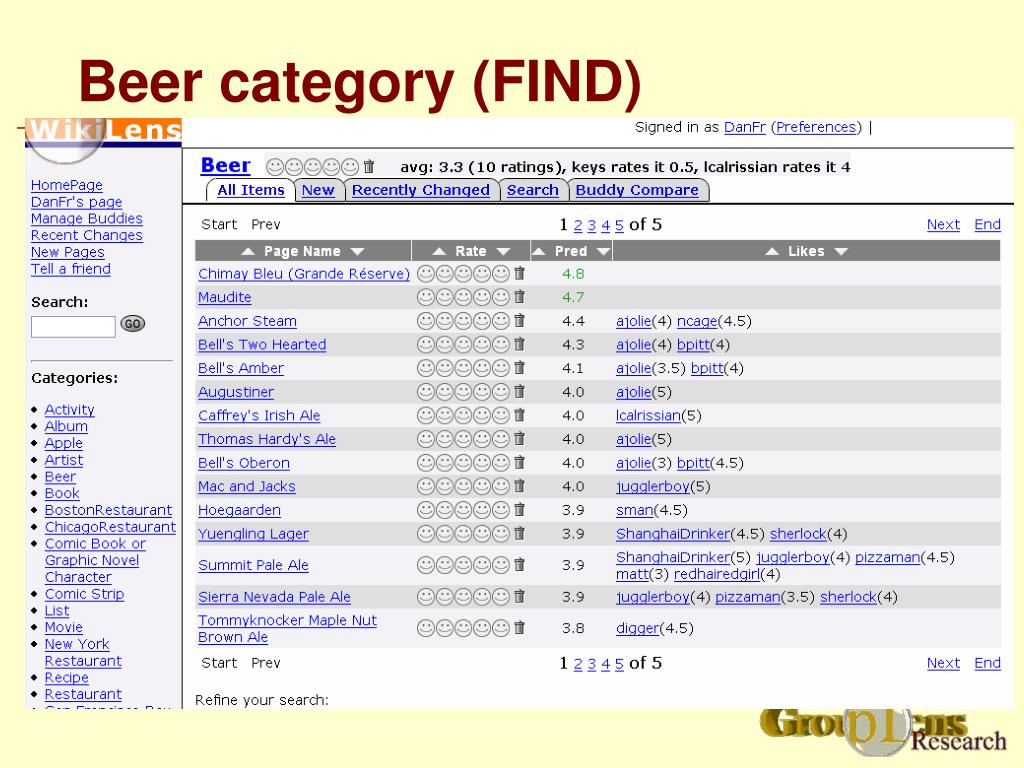The image size is (1024, 768).
Task: Click trash icon for Yuengling Lager
Action: pos(519,534)
